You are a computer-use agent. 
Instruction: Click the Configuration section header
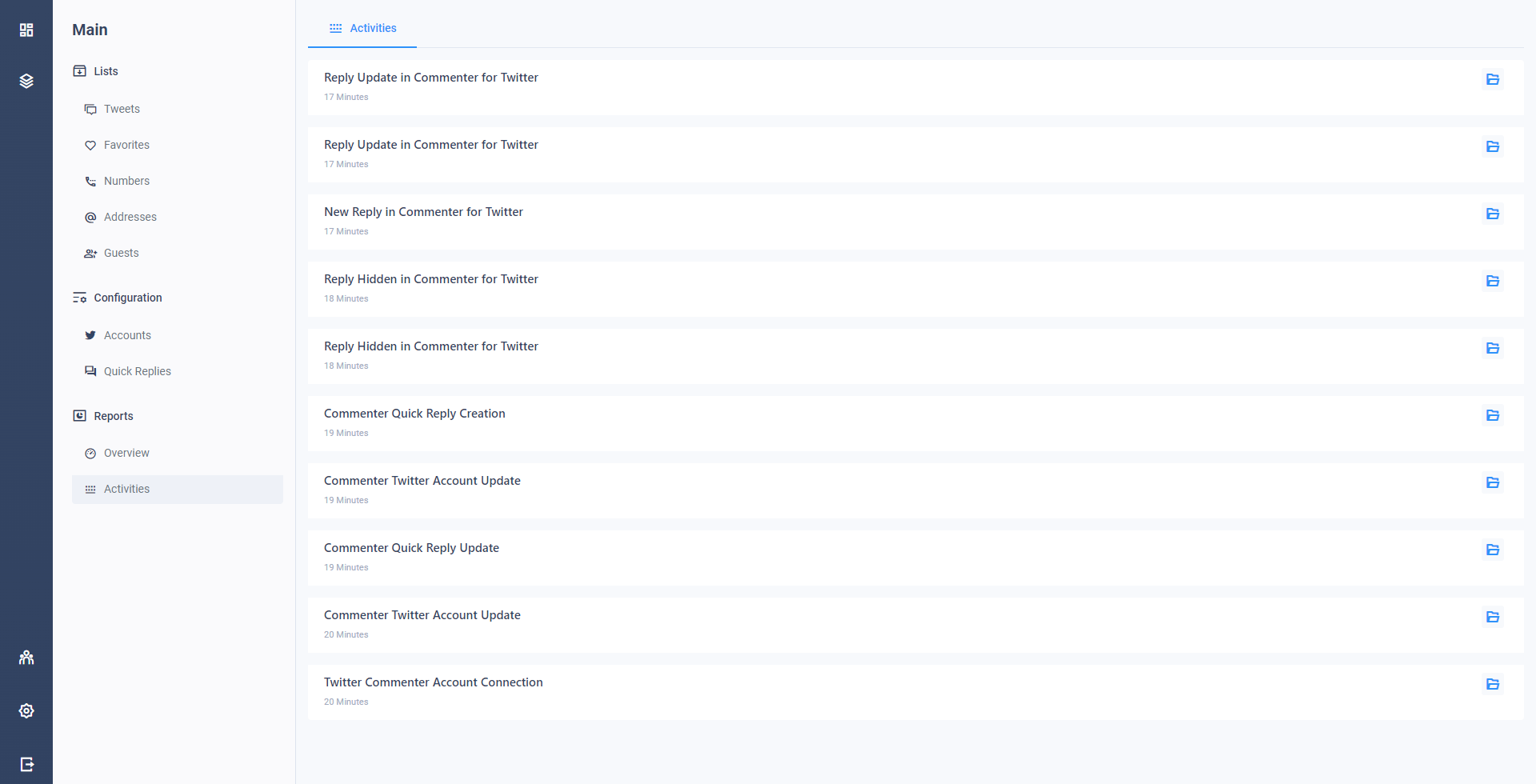click(128, 298)
